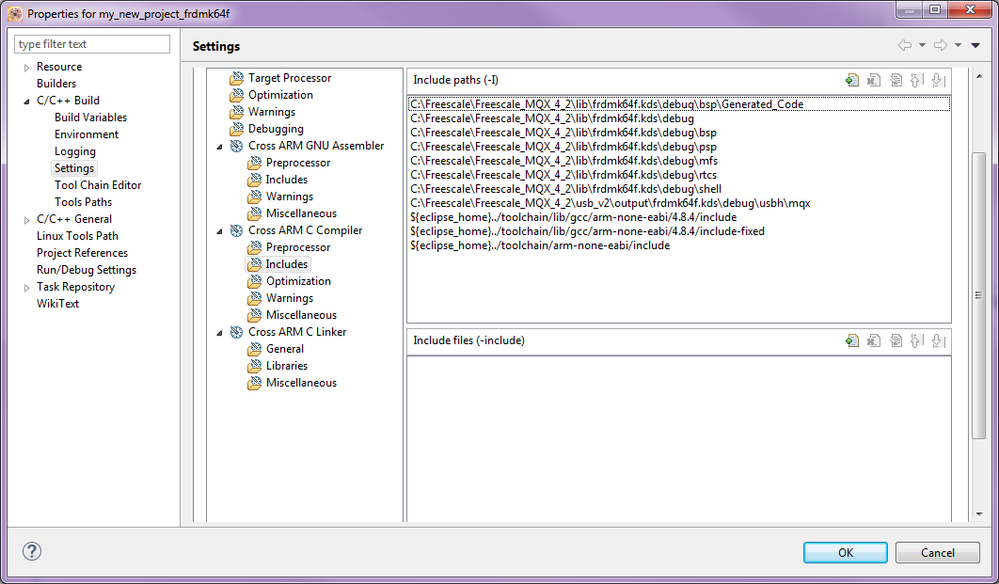This screenshot has height=584, width=999.
Task: Open the C Compiler Warnings settings
Action: tap(289, 298)
